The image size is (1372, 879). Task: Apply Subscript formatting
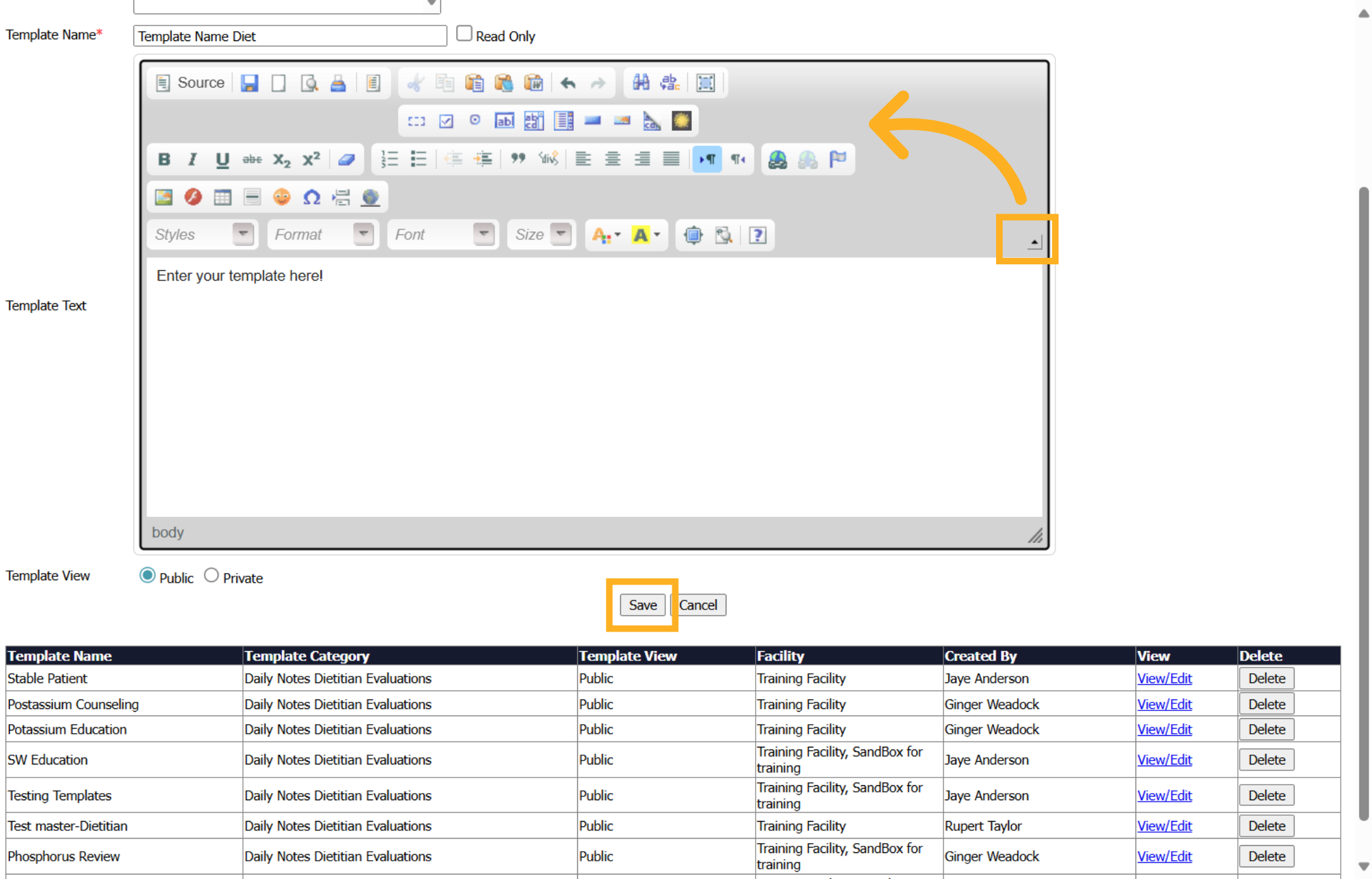click(x=281, y=160)
